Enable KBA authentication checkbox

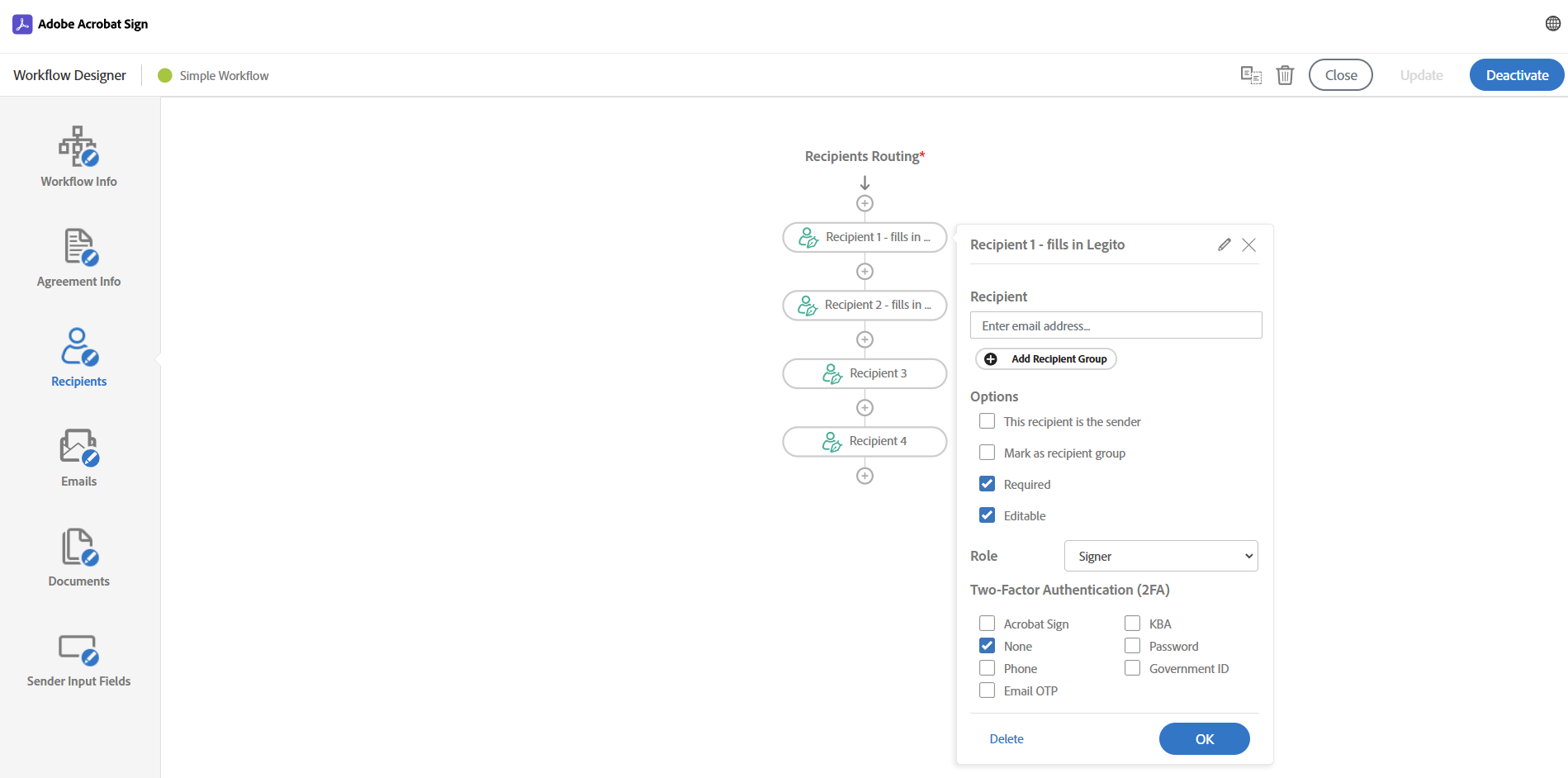tap(1132, 623)
